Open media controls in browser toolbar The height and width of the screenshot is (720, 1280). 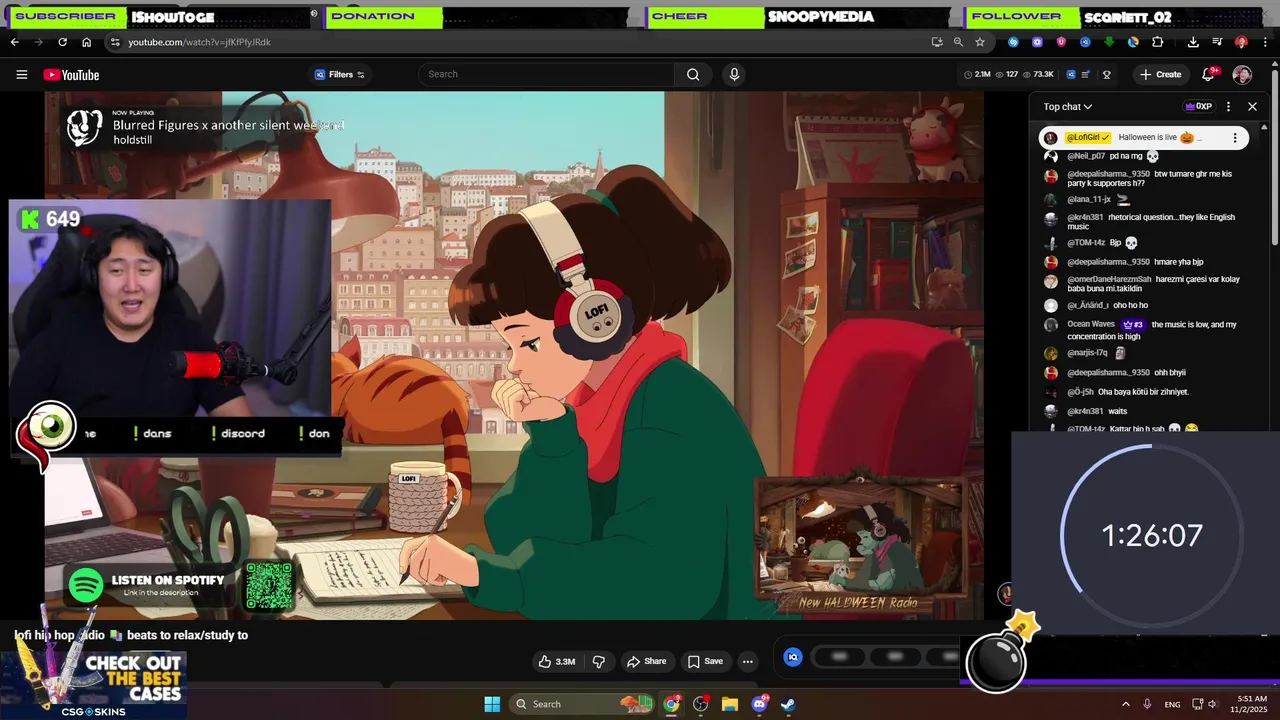1217,42
